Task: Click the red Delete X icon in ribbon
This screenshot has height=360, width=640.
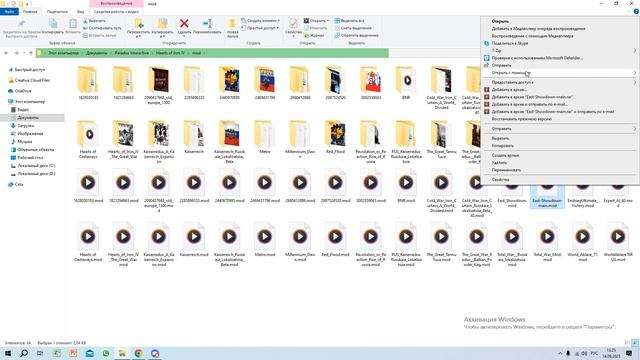Action: 184,24
